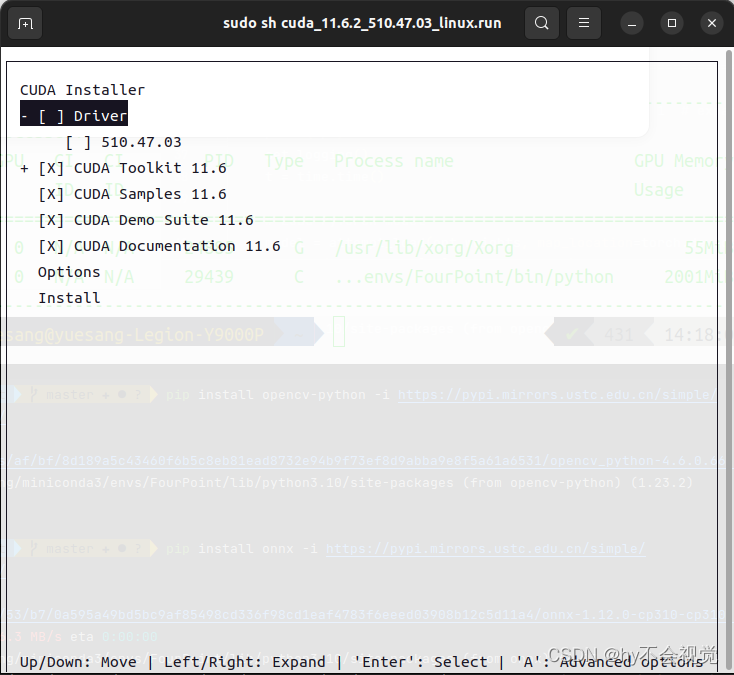Close the terminal window
Viewport: 734px width, 675px height.
tap(712, 23)
